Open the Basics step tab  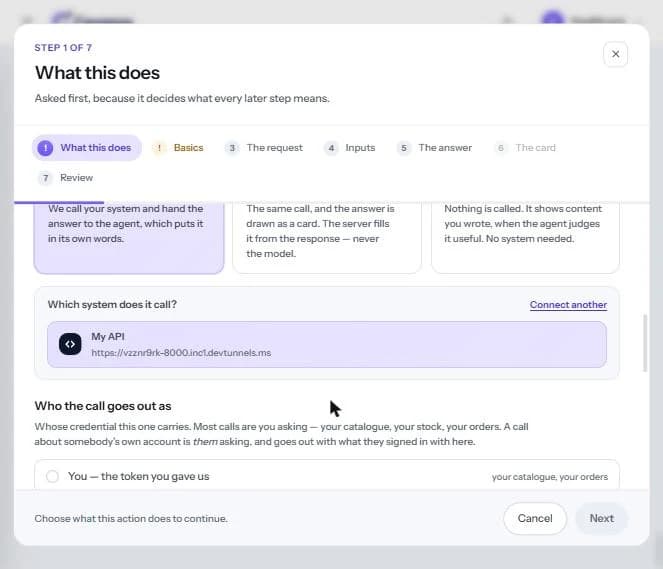click(x=178, y=148)
